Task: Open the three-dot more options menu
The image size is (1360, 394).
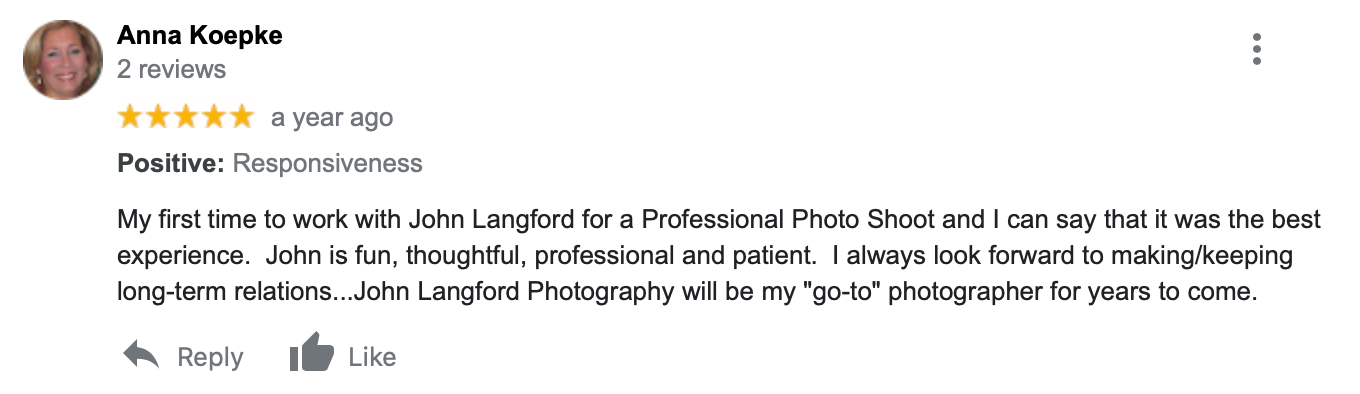Action: point(1257,48)
